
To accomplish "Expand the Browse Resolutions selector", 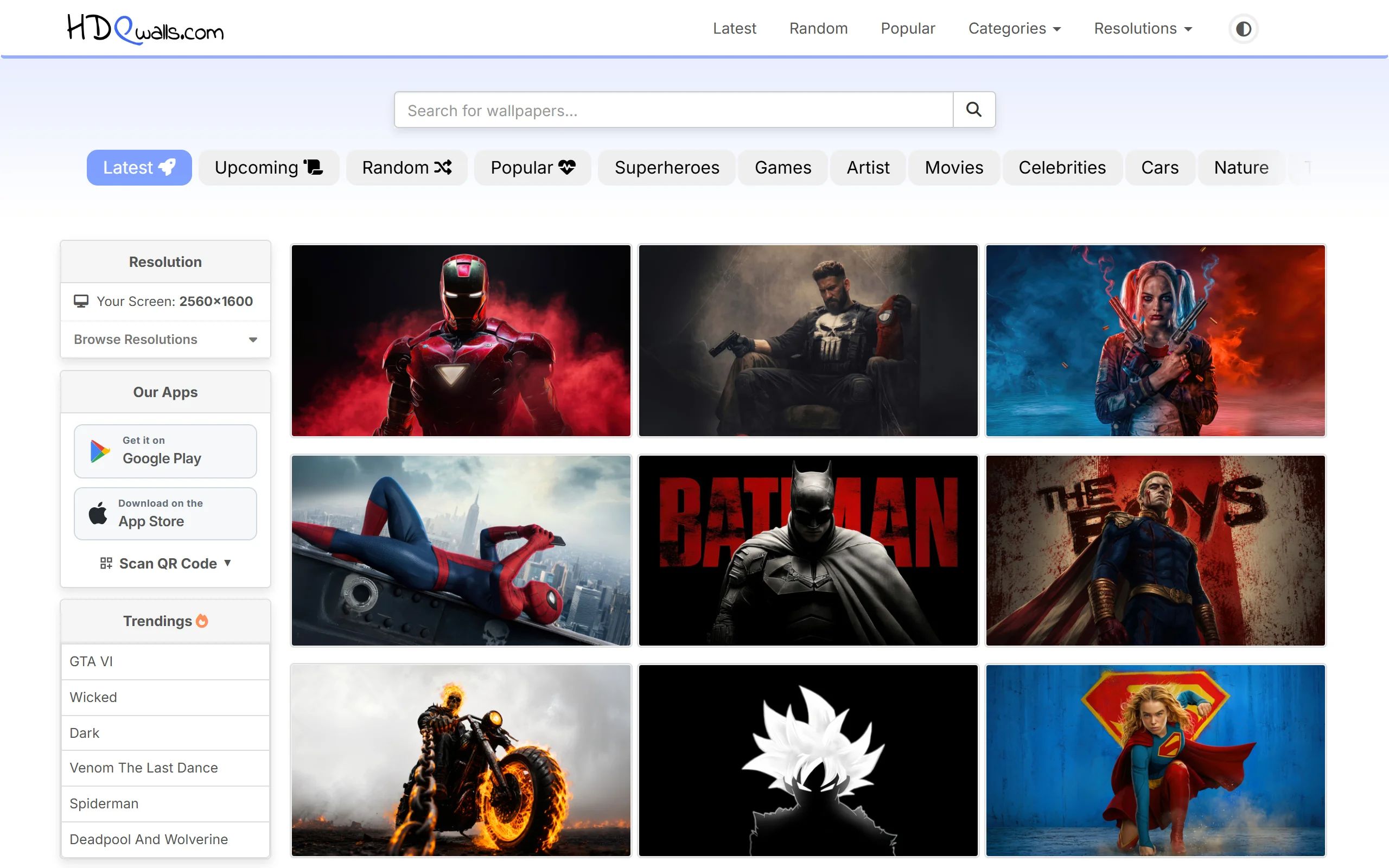I will [x=165, y=339].
